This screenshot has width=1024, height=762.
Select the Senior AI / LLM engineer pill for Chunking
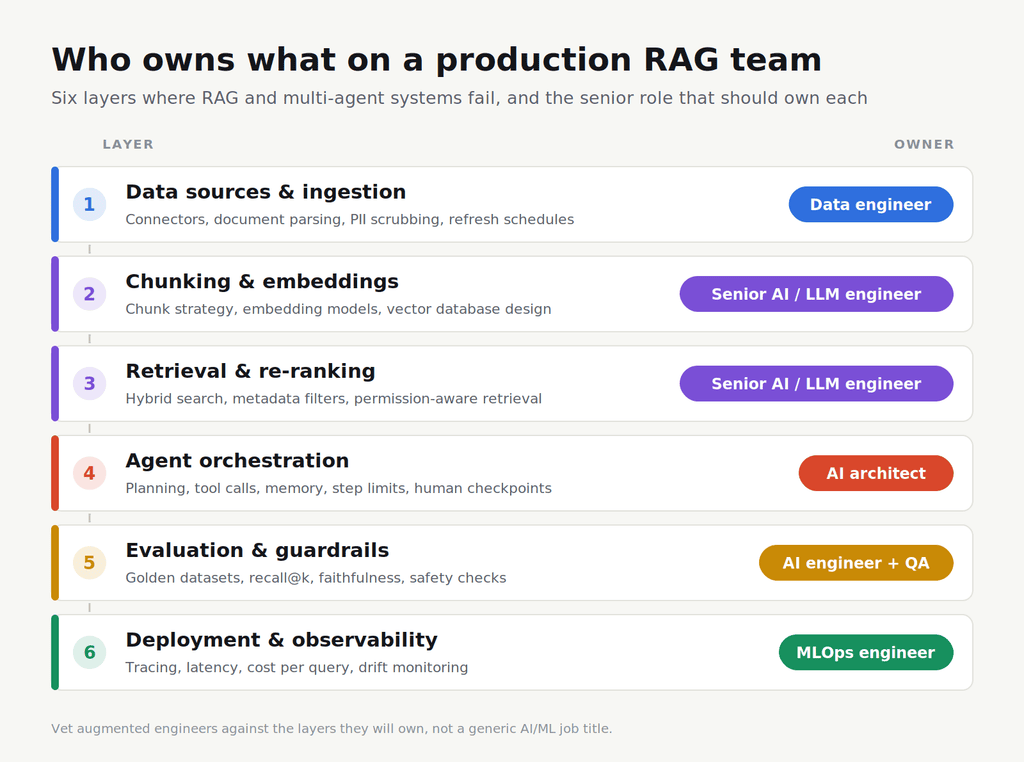pyautogui.click(x=816, y=294)
